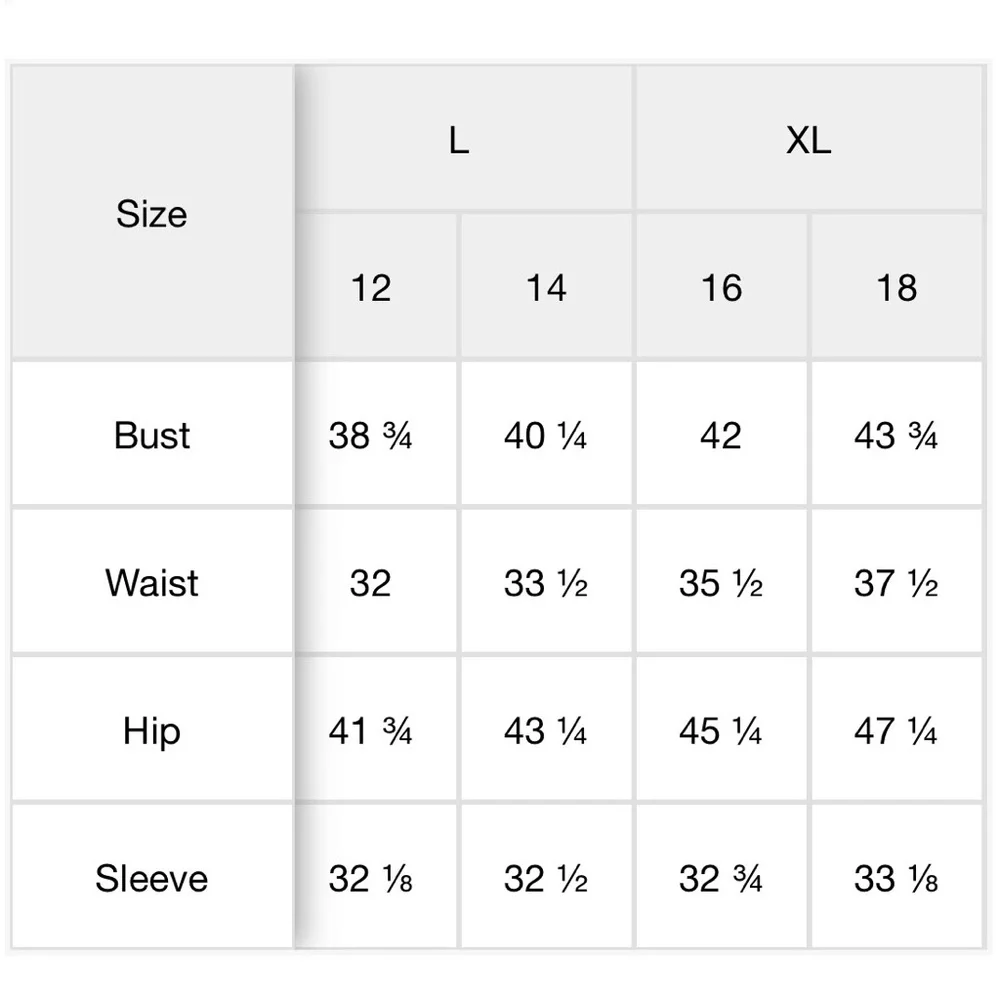Click the Bust row label

coord(152,434)
